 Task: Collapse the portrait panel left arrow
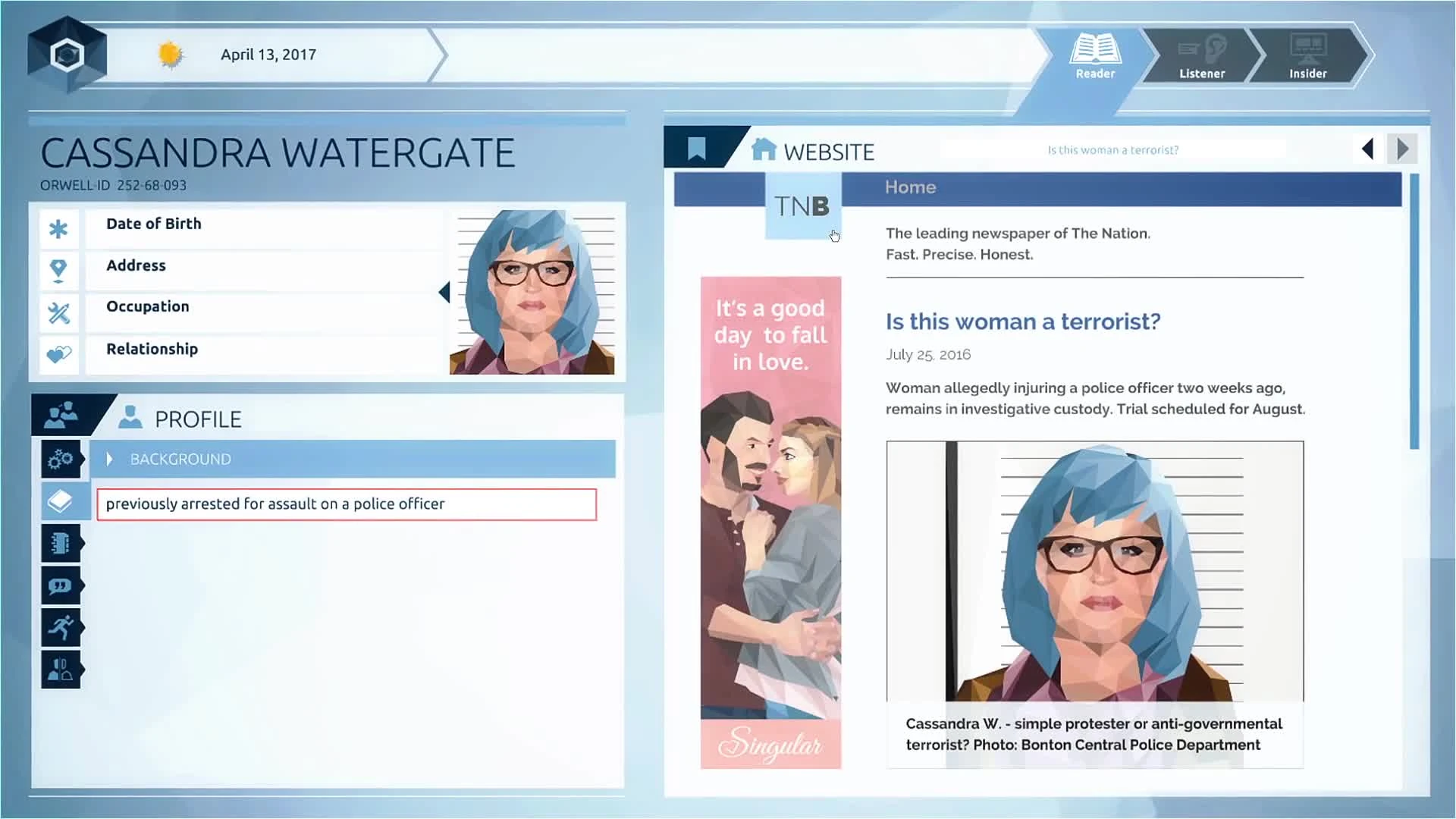[x=444, y=292]
